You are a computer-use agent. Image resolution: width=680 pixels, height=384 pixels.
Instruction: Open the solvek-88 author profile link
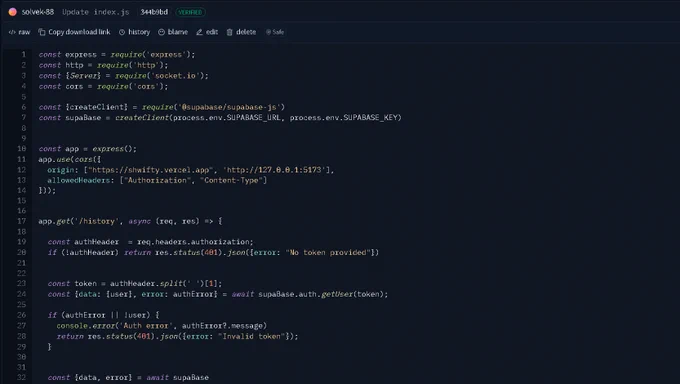pos(38,12)
